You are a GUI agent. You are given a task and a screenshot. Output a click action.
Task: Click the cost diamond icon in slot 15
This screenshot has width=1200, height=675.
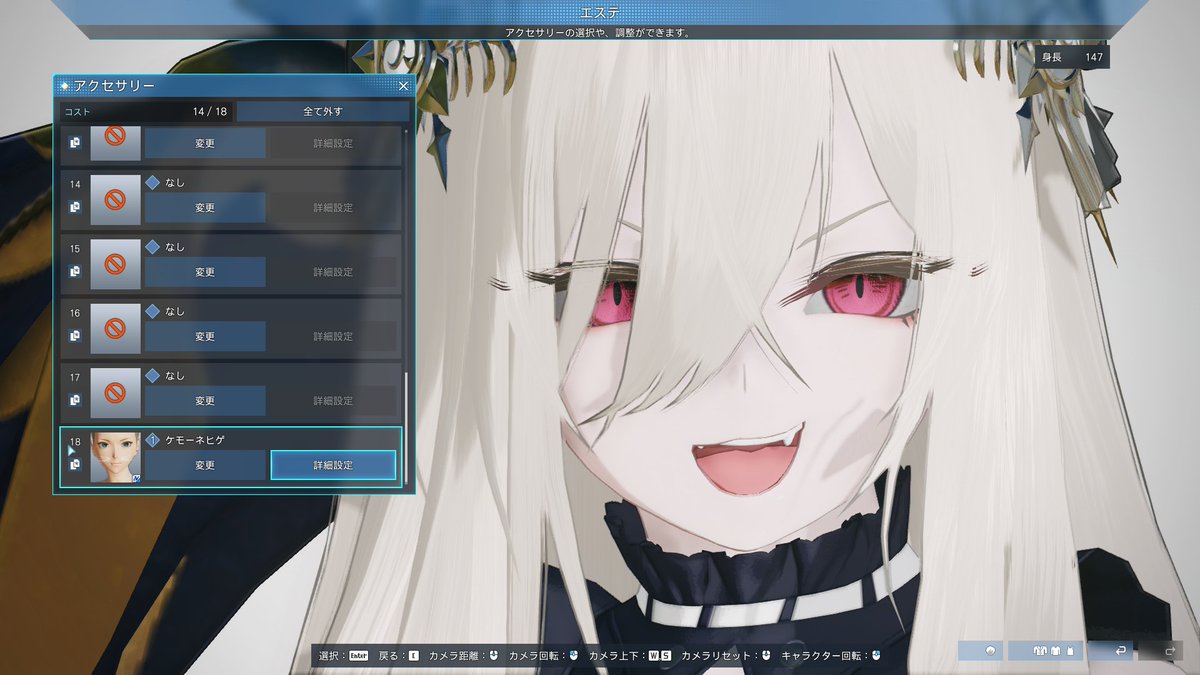152,247
